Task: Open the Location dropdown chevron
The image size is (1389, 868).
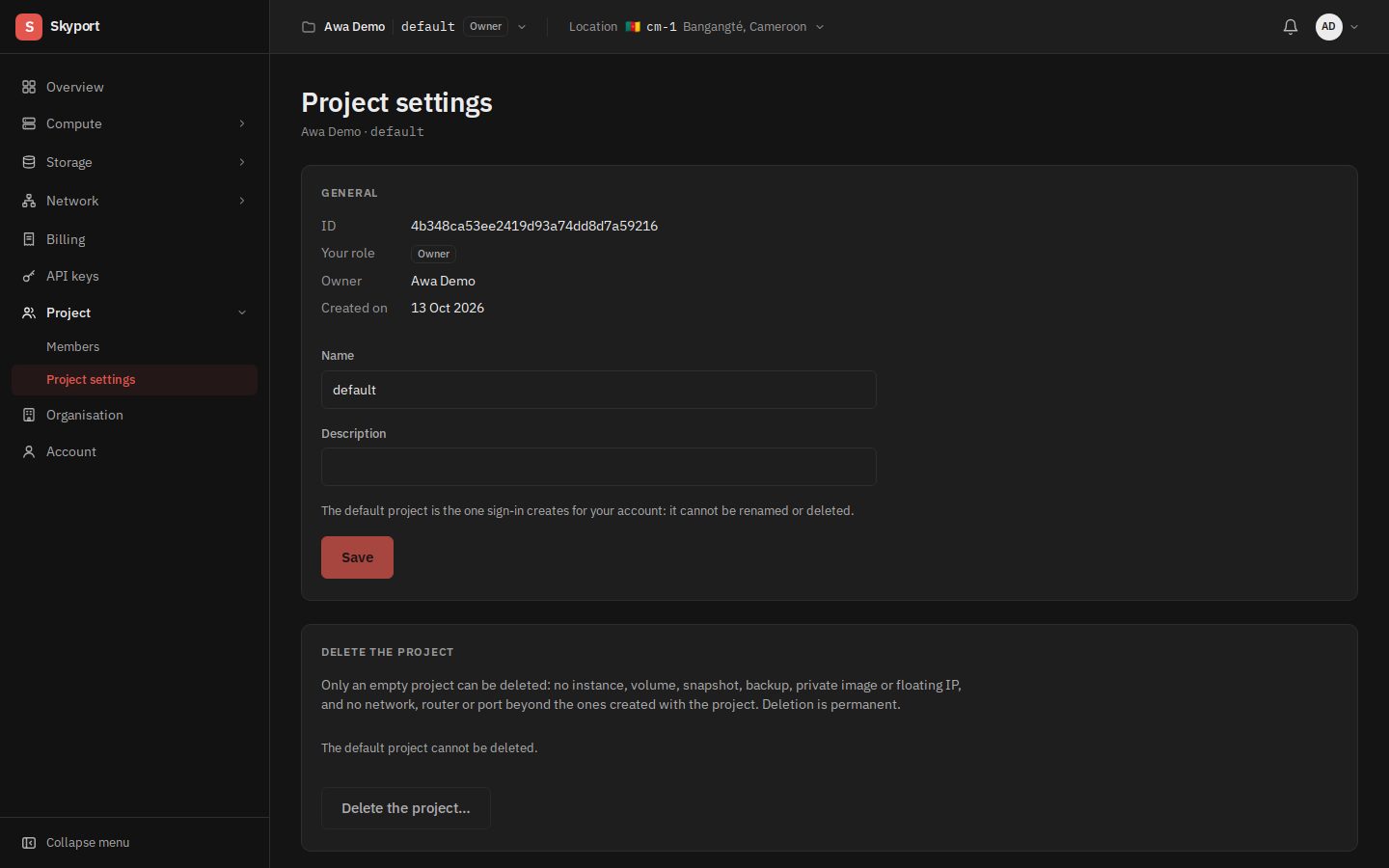Action: (820, 27)
